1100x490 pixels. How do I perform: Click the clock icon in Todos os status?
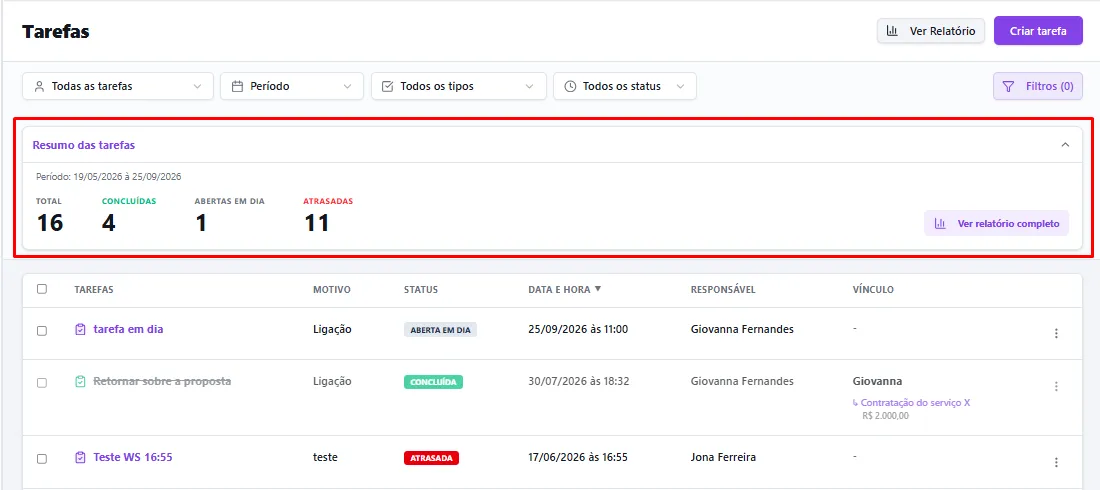point(570,86)
